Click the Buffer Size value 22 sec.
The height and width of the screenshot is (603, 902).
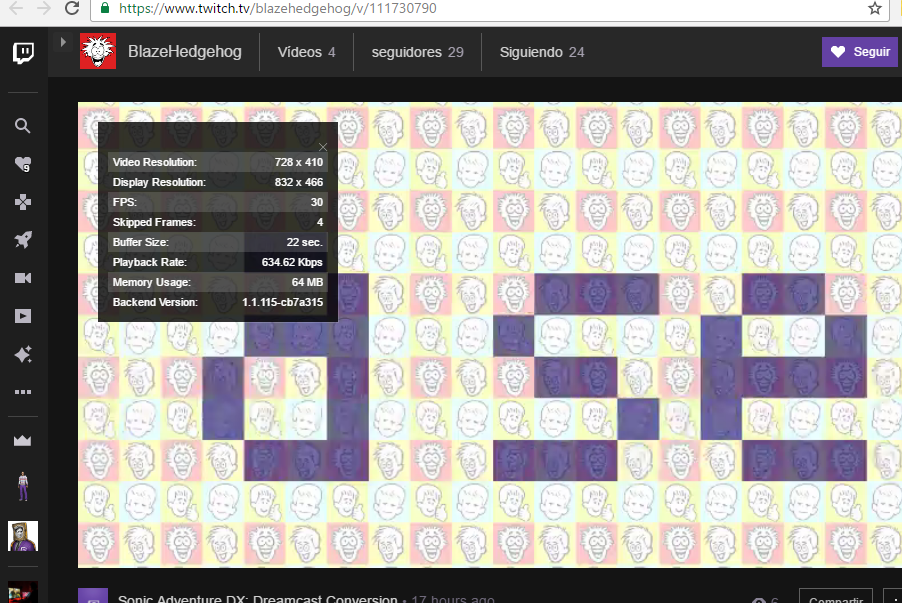point(304,242)
